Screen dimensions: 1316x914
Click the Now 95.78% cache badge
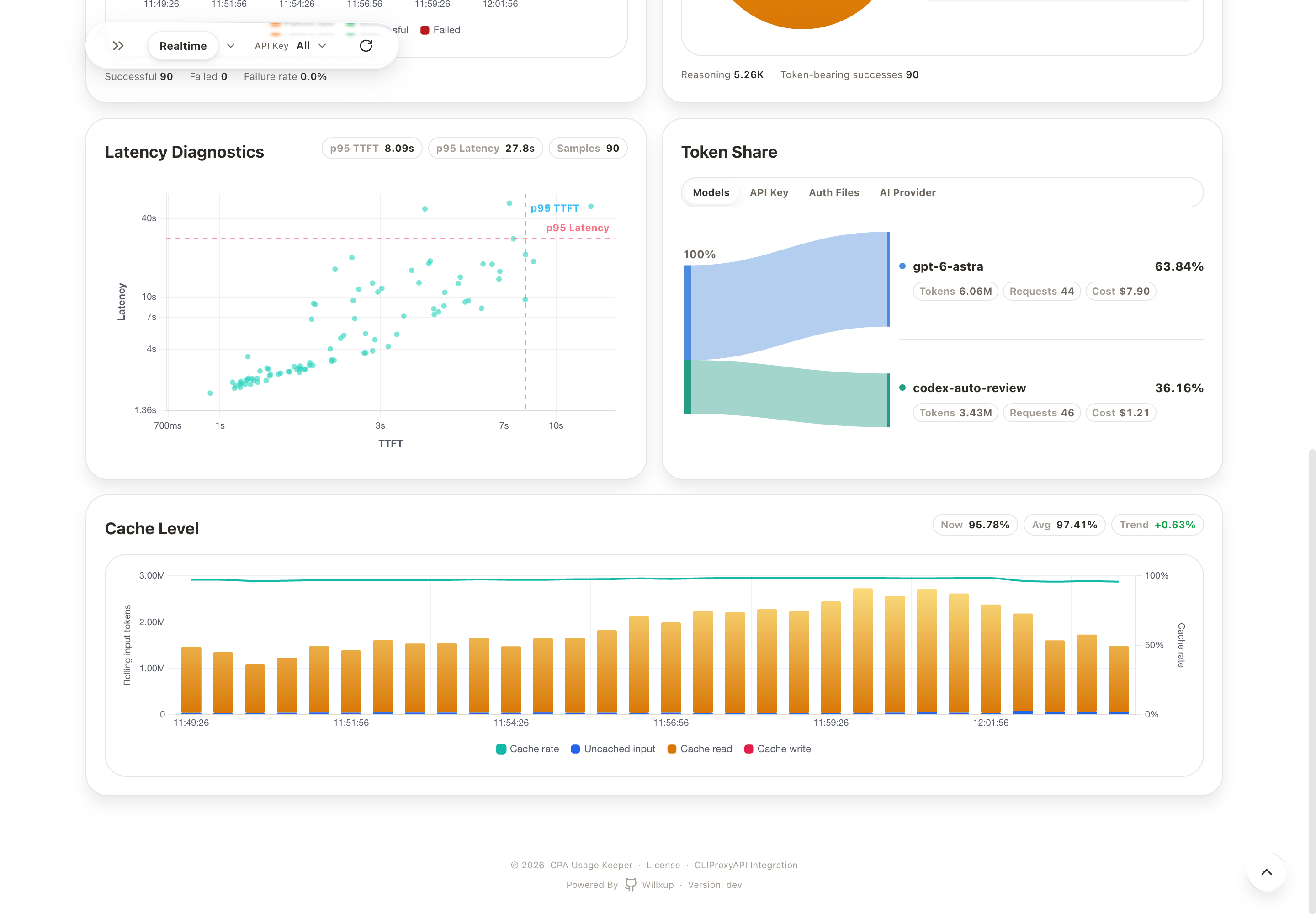point(975,525)
